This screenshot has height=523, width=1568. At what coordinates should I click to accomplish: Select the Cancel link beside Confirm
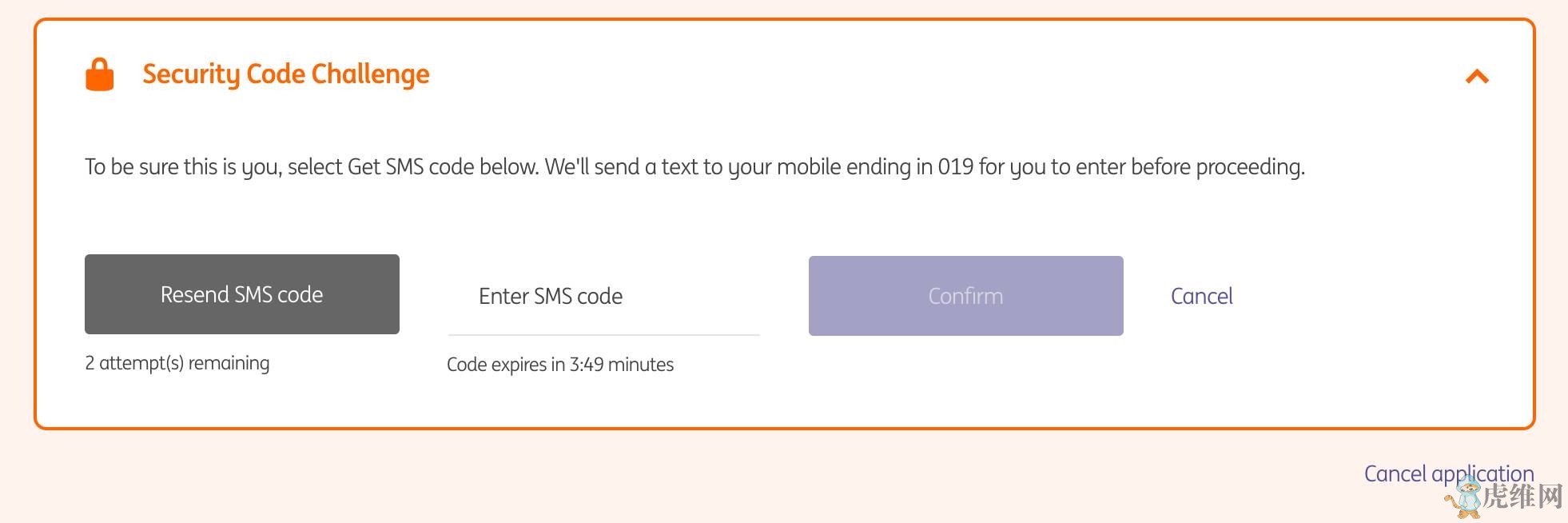point(1201,297)
